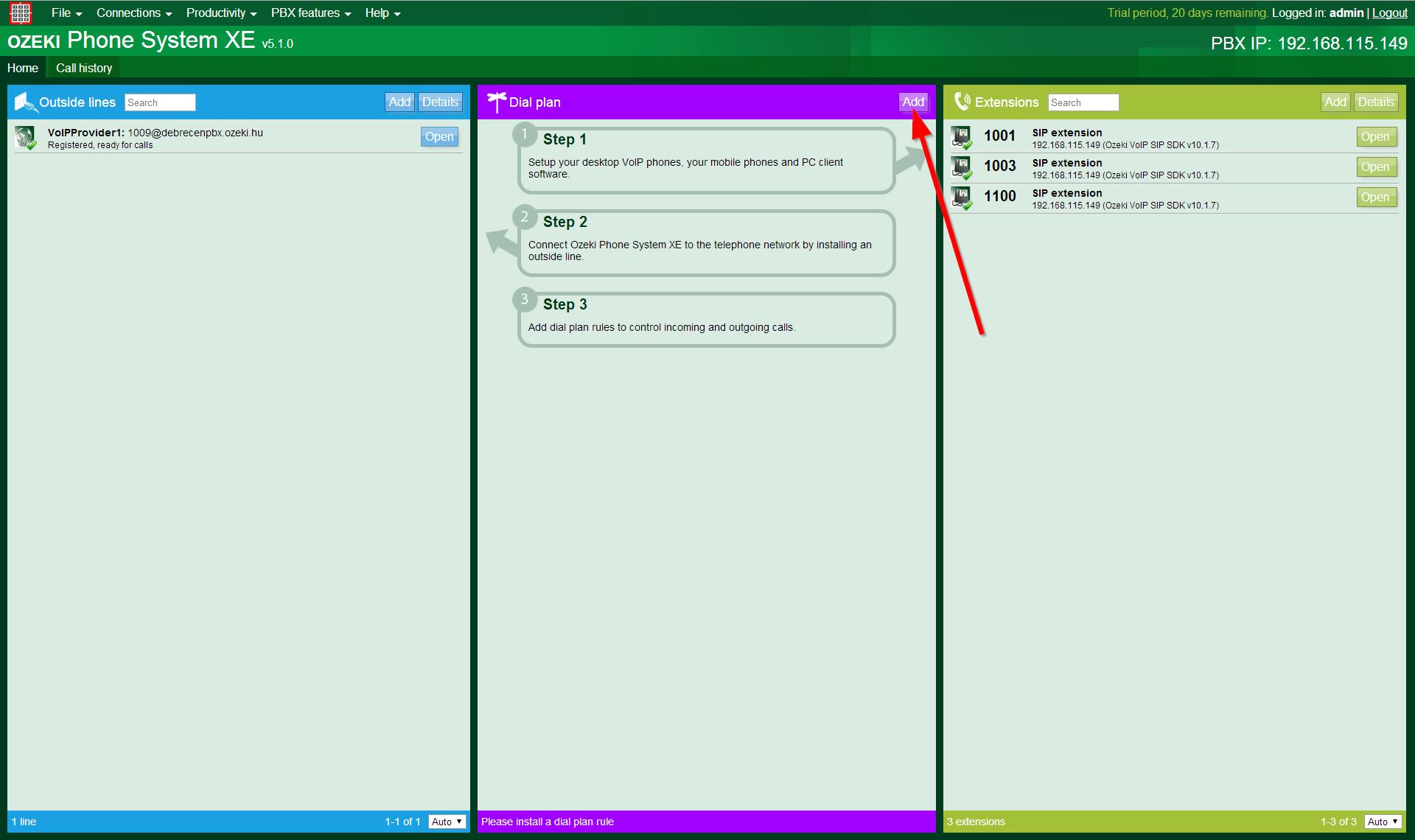Open the File menu
Image resolution: width=1415 pixels, height=840 pixels.
(x=66, y=13)
